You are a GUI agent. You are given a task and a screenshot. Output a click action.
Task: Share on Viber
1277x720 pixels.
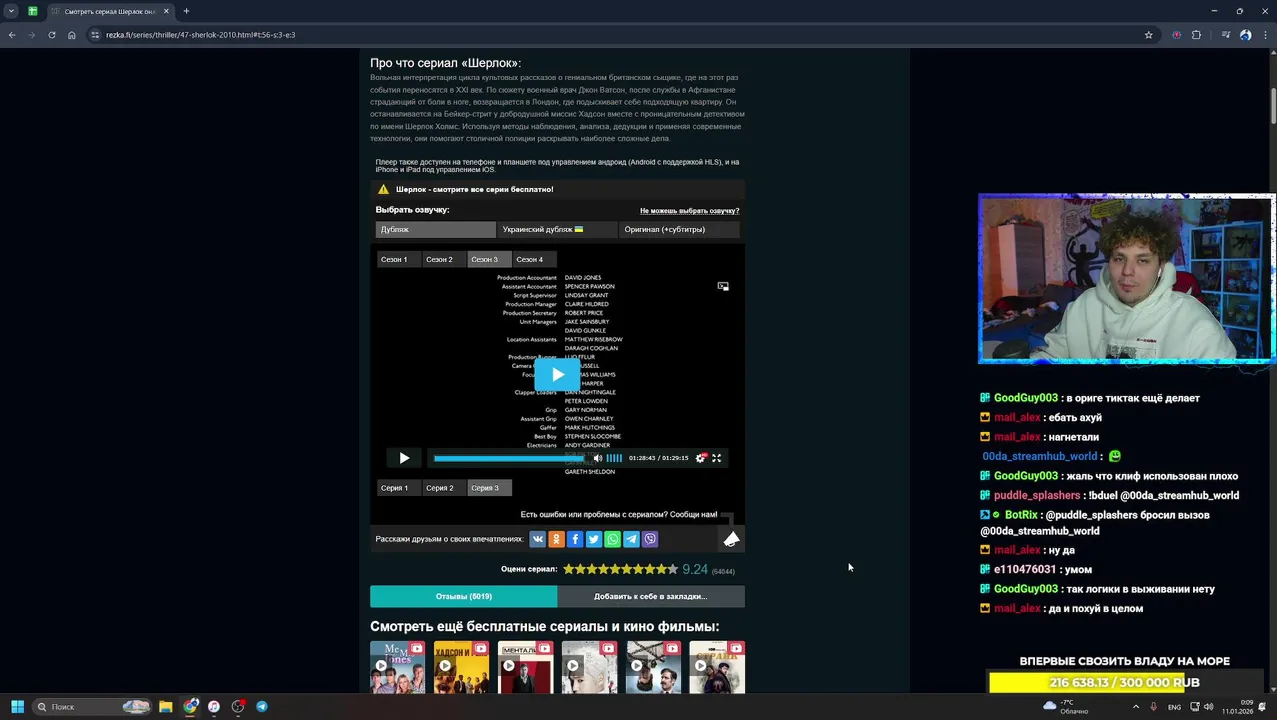tap(650, 539)
